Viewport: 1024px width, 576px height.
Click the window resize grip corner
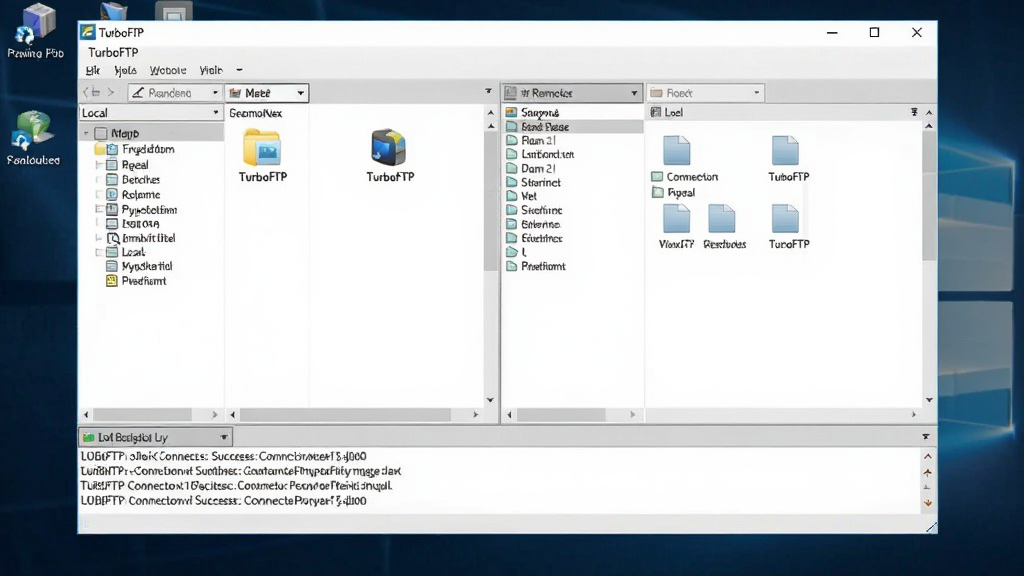(x=931, y=527)
